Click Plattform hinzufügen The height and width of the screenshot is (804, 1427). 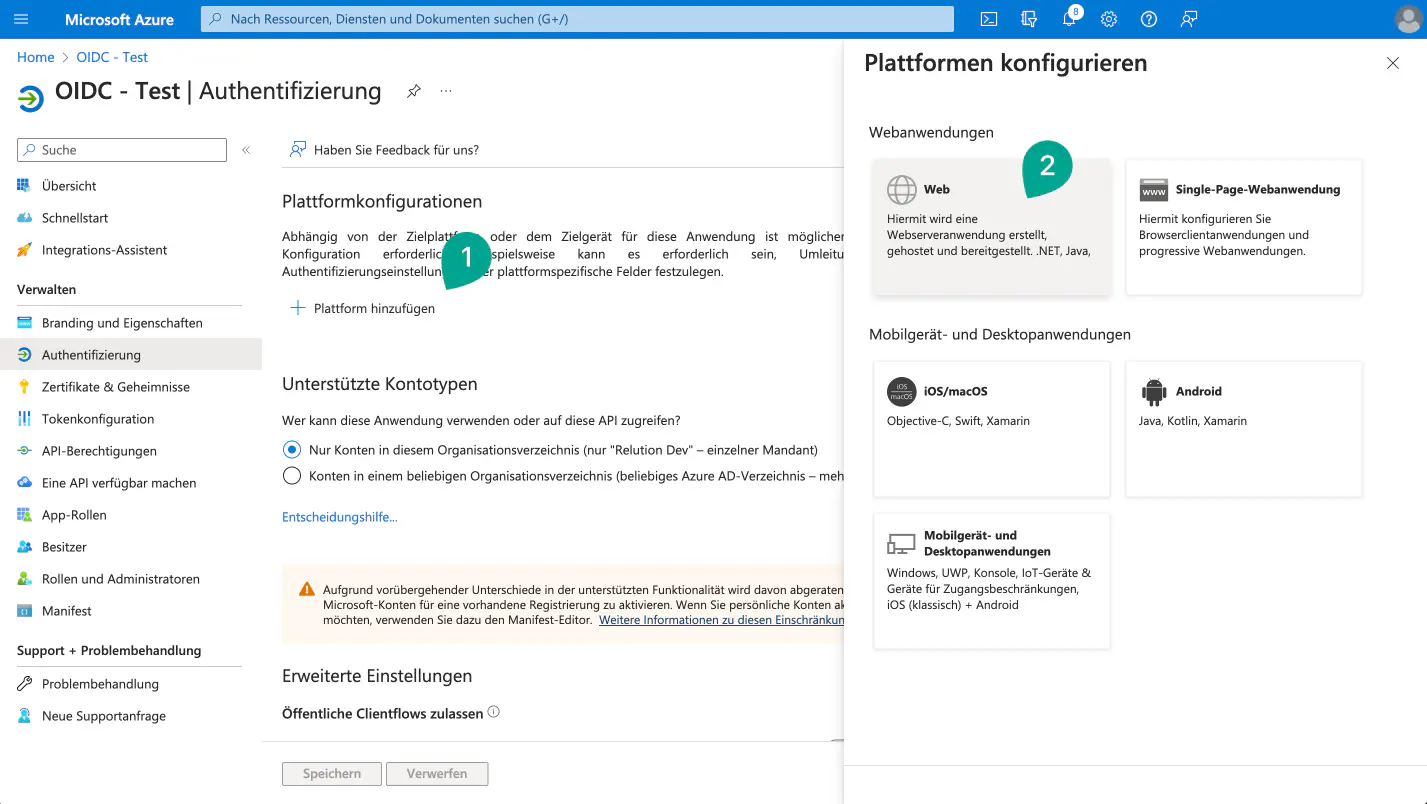363,309
